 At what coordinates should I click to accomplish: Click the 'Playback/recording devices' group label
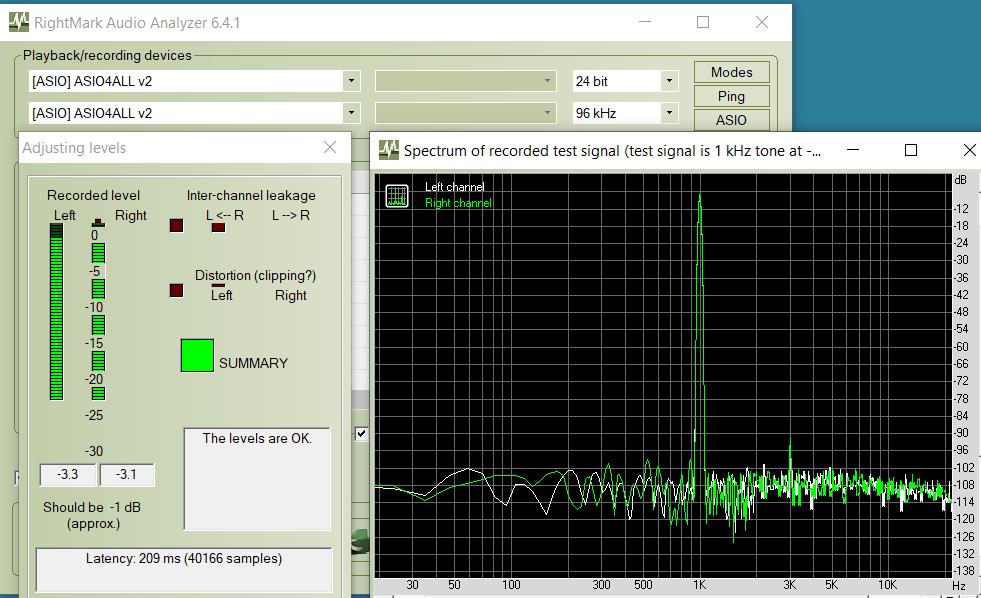point(107,55)
